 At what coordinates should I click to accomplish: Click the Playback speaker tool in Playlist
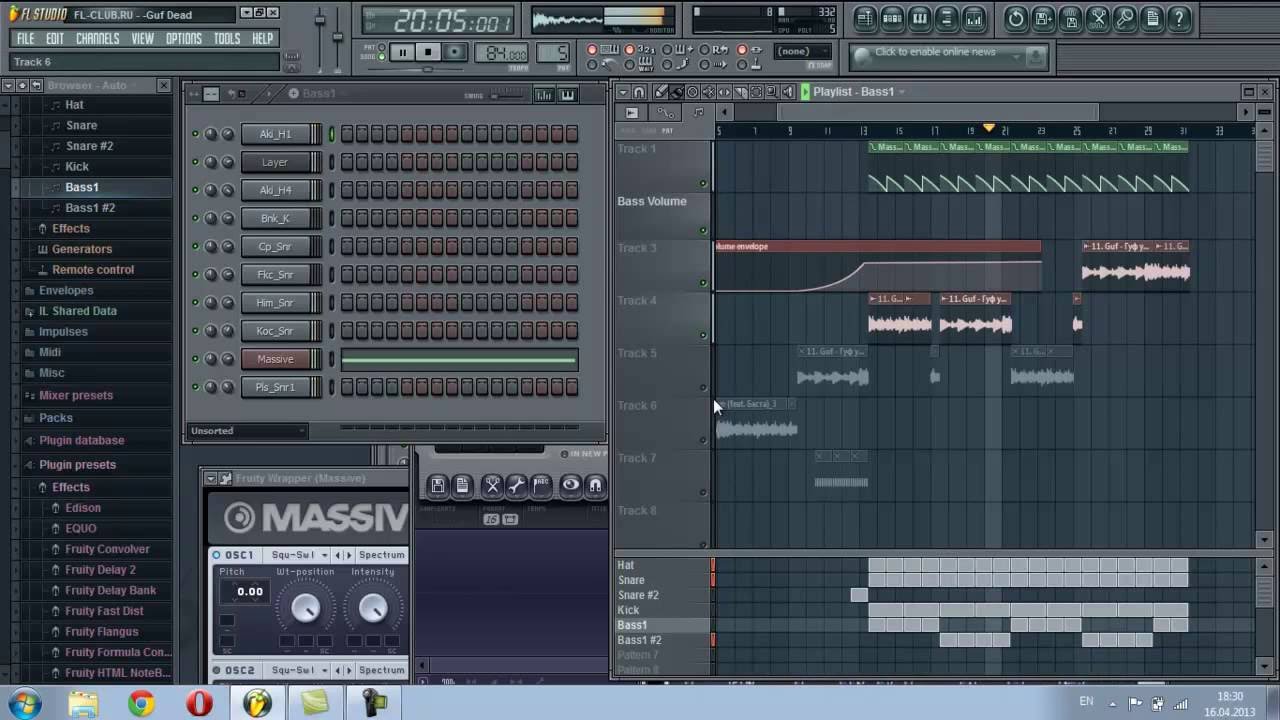788,92
